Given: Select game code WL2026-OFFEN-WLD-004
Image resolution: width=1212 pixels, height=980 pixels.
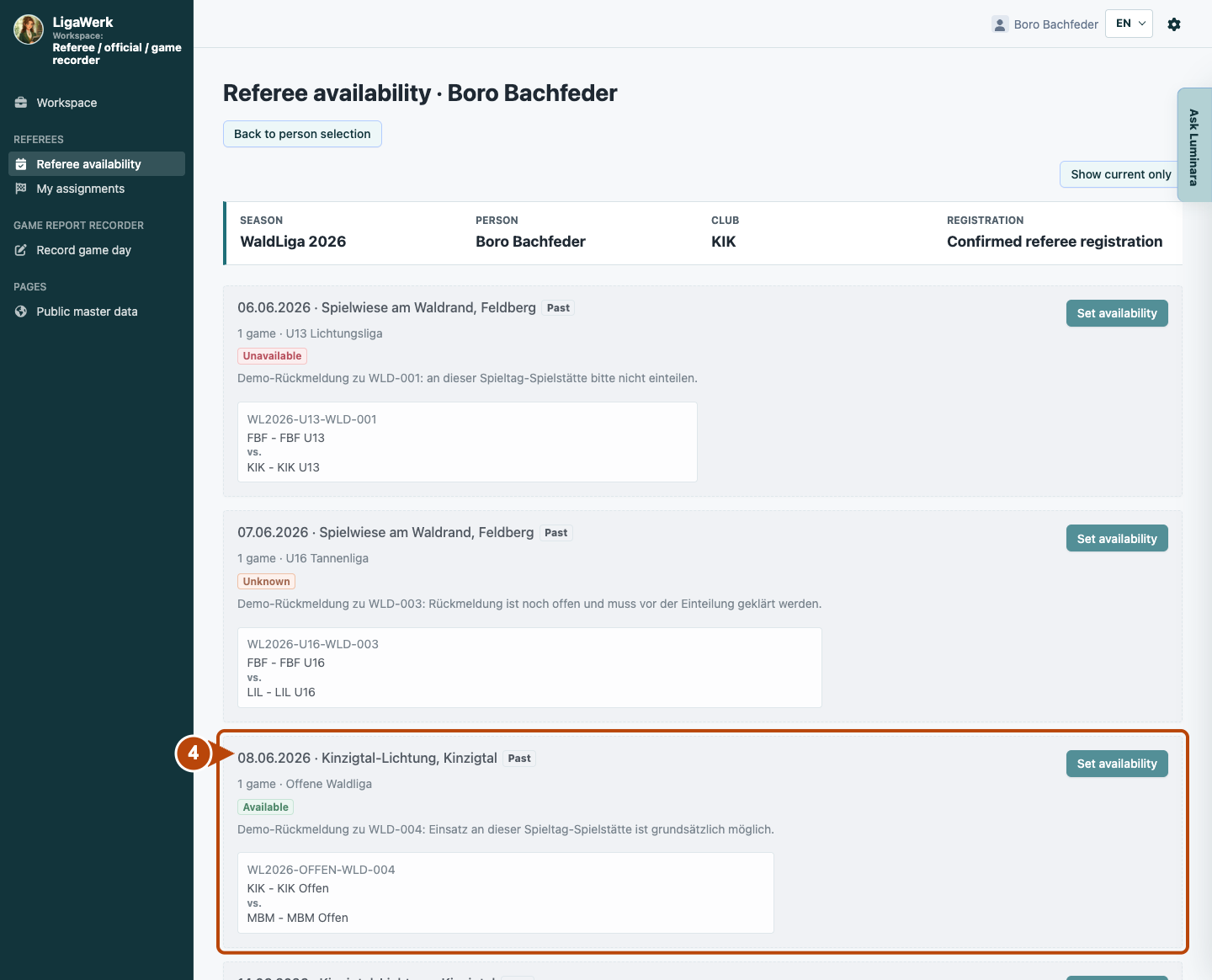Looking at the screenshot, I should point(321,870).
